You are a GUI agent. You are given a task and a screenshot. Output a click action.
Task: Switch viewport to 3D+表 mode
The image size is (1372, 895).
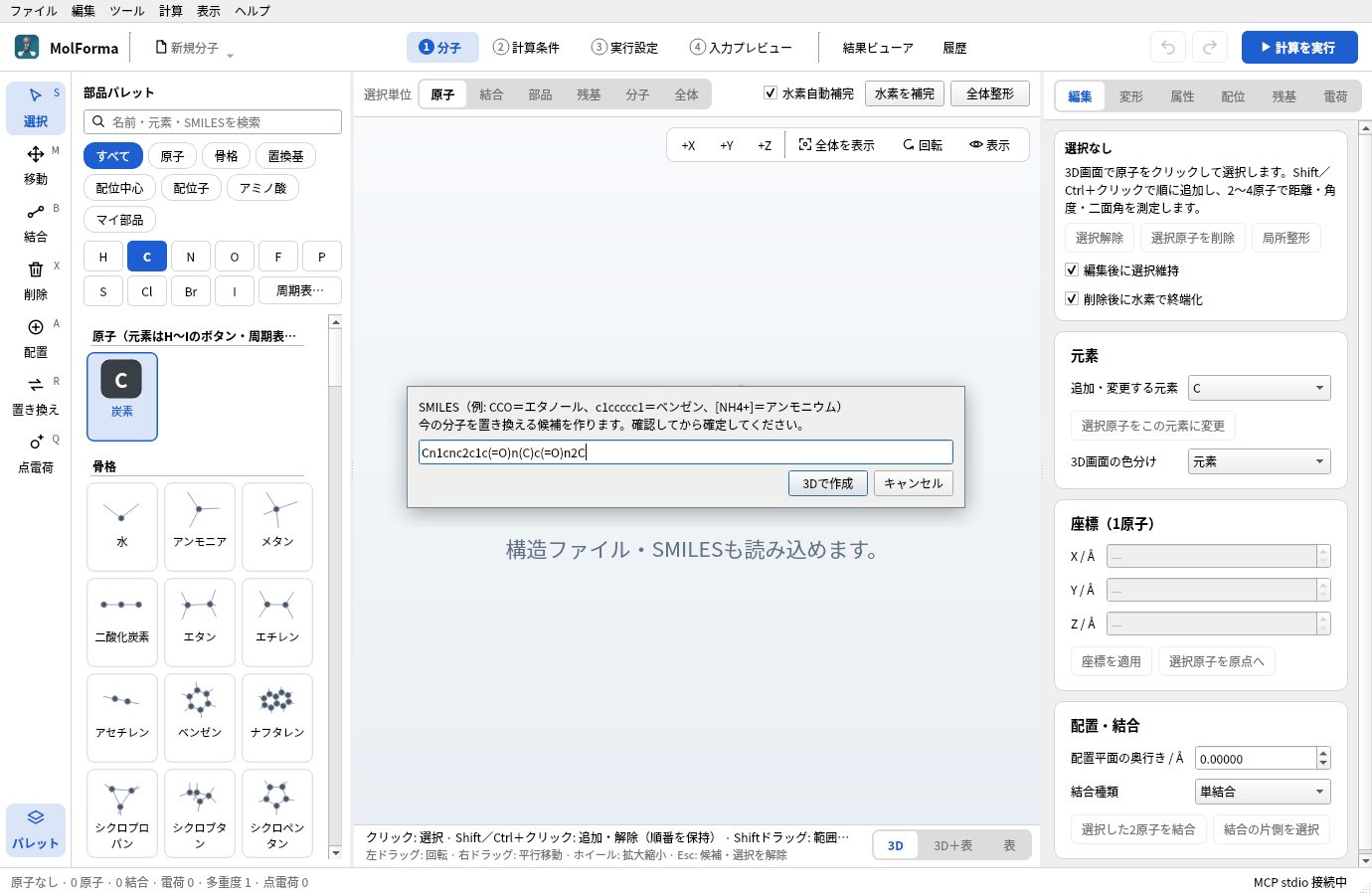coord(952,845)
